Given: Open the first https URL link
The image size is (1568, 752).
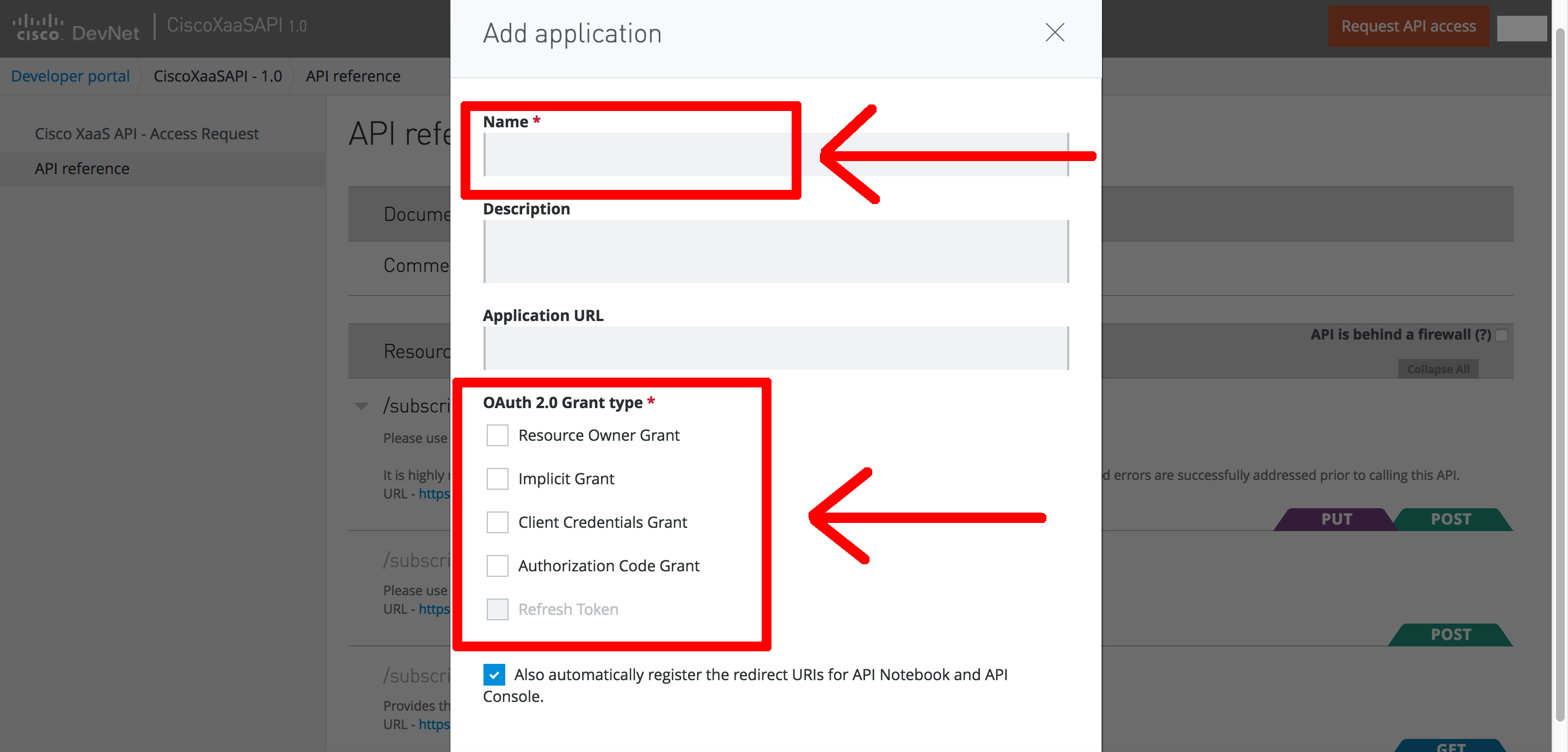Looking at the screenshot, I should point(434,494).
